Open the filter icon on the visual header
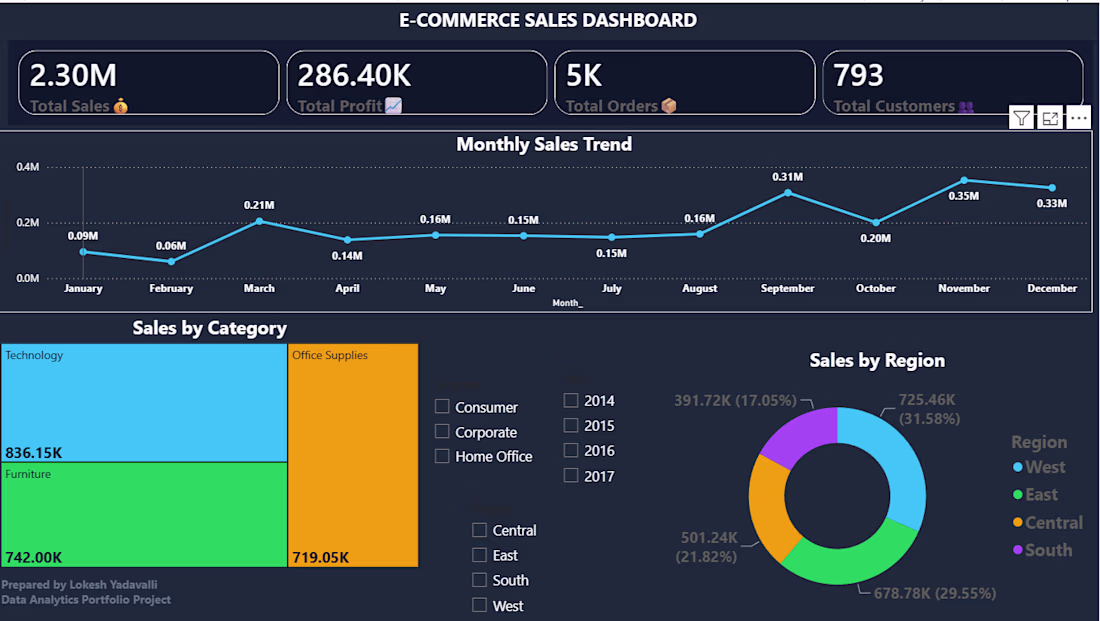The width and height of the screenshot is (1100, 621). point(1021,118)
